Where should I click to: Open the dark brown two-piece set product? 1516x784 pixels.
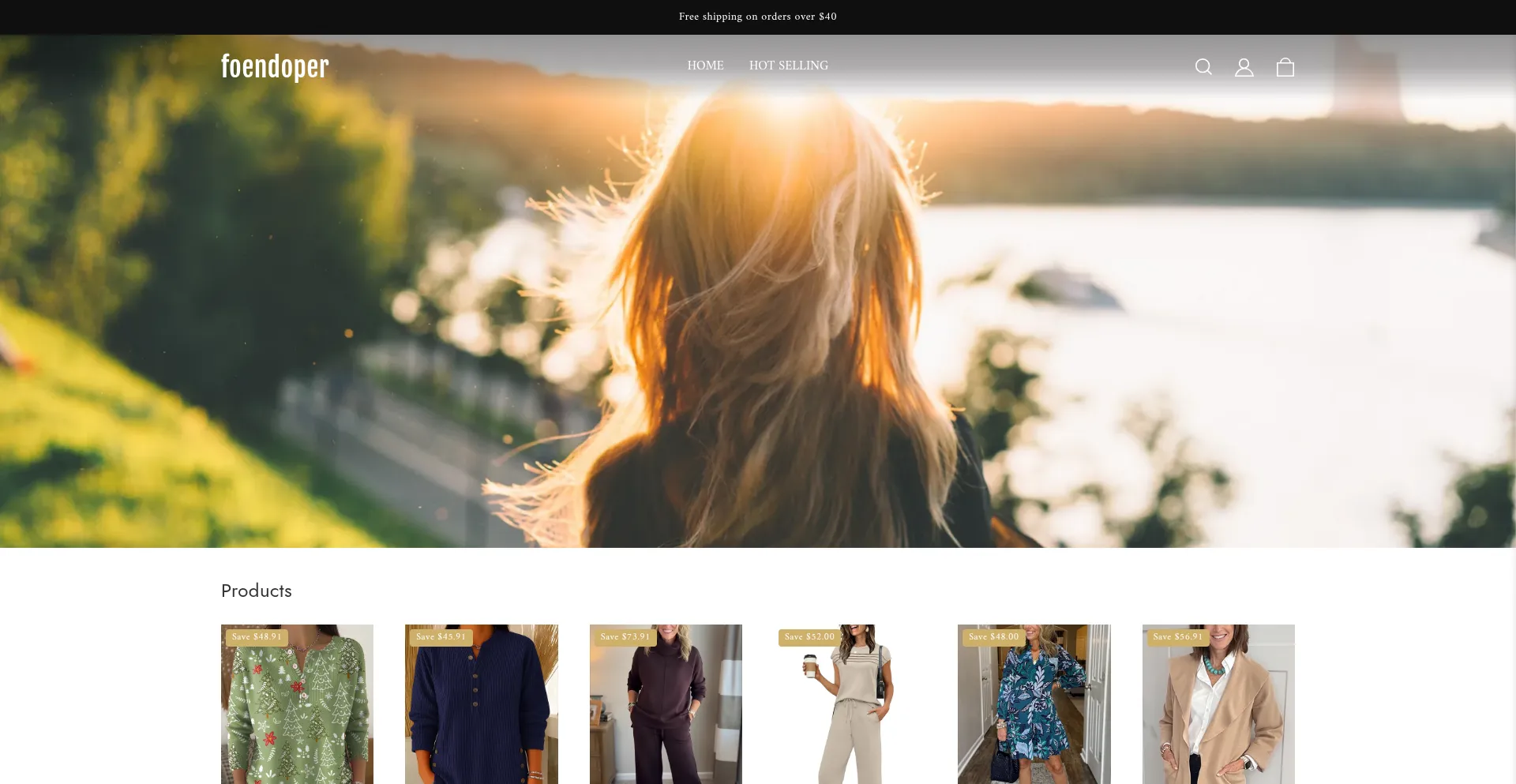coord(666,711)
